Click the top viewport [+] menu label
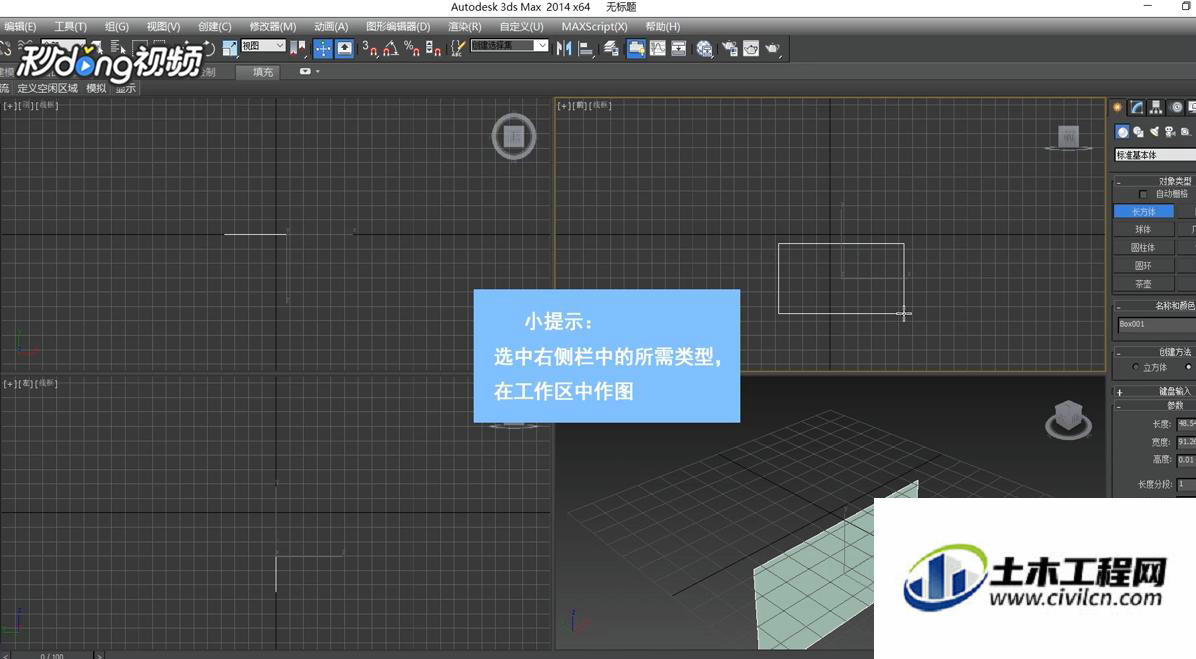The image size is (1196, 659). click(x=9, y=106)
